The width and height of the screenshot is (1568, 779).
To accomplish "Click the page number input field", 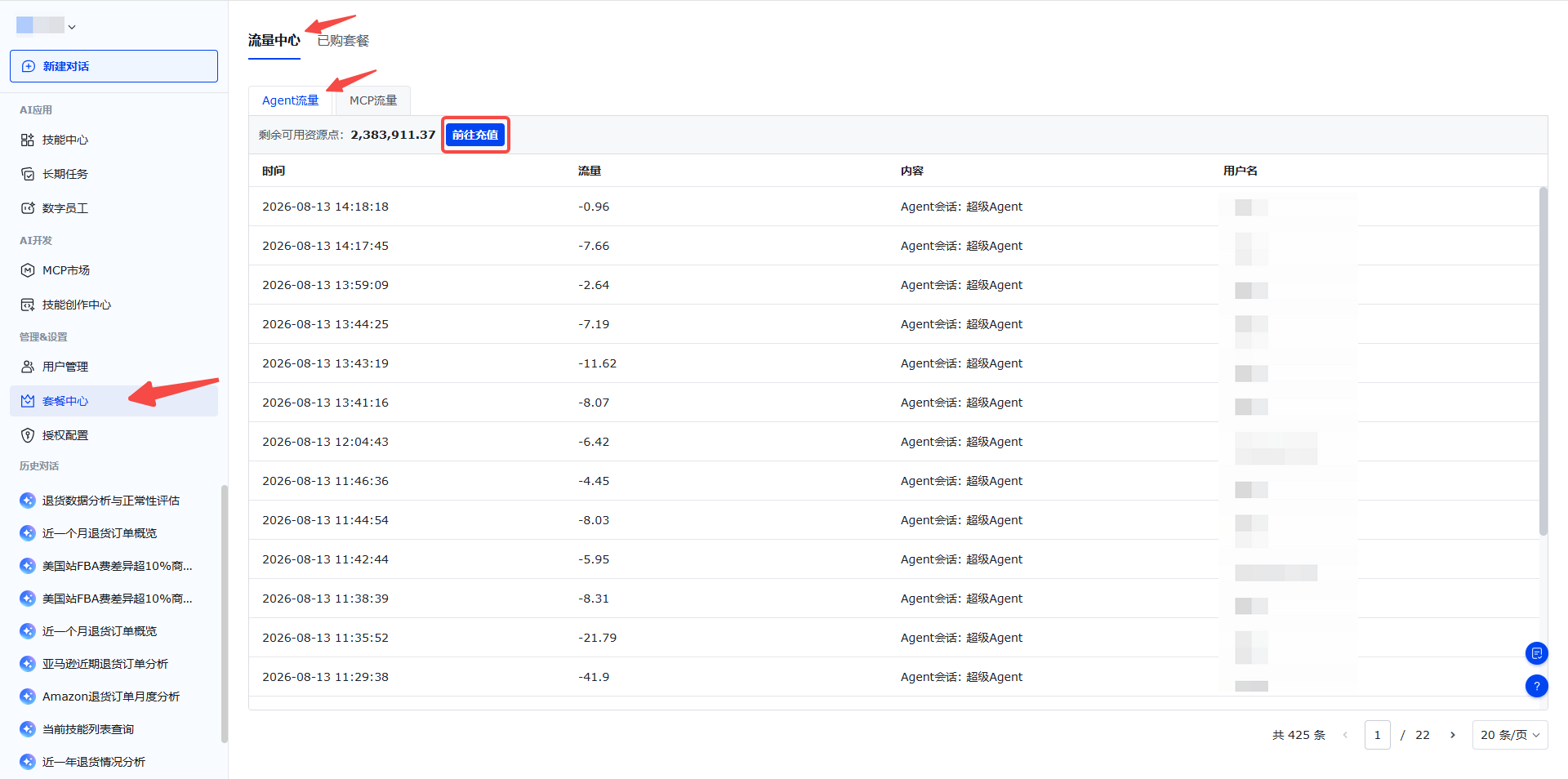I will [1377, 735].
